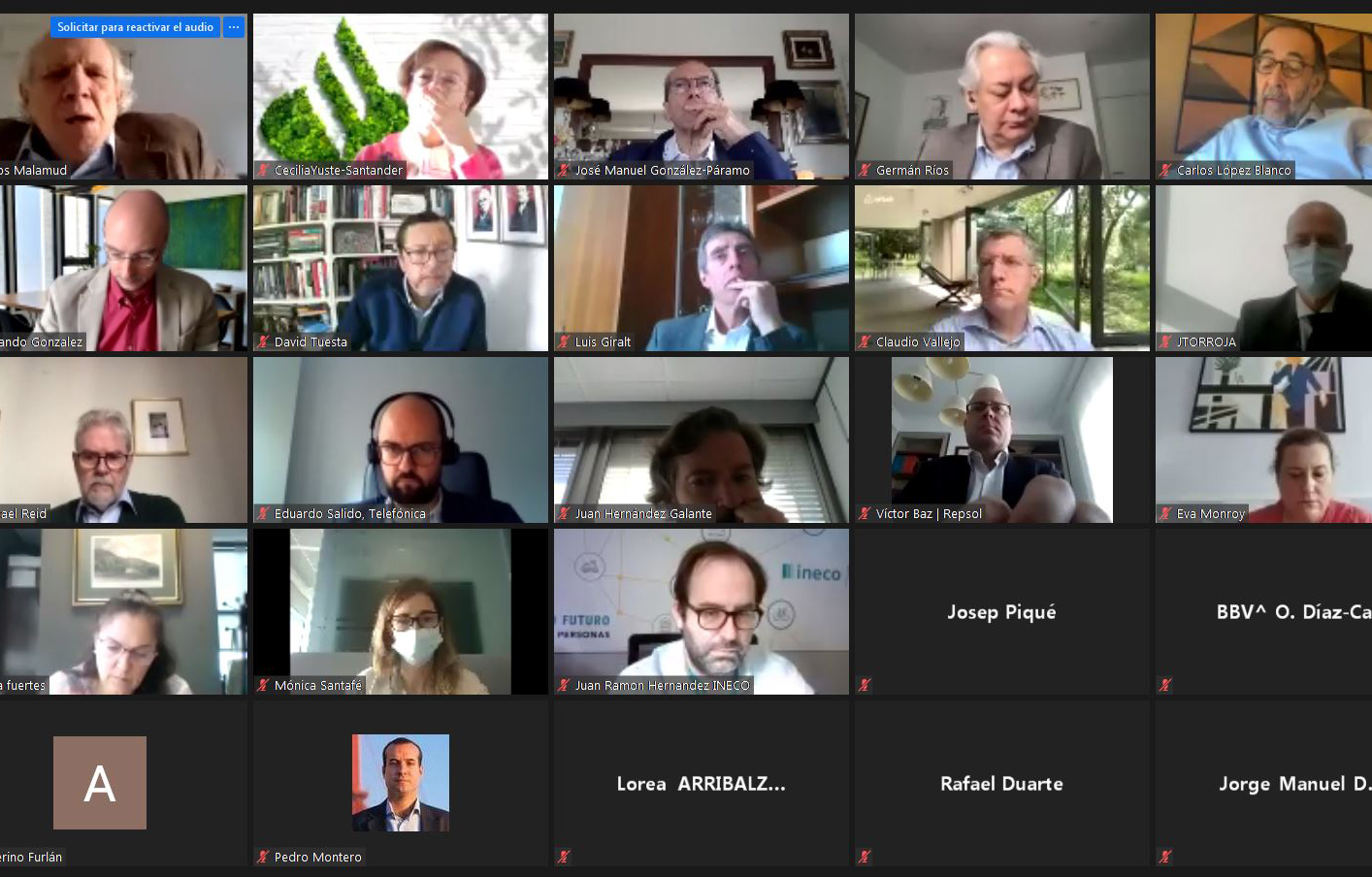Click muted mic icon beside JTORROJA
Image resolution: width=1372 pixels, height=877 pixels.
1165,341
